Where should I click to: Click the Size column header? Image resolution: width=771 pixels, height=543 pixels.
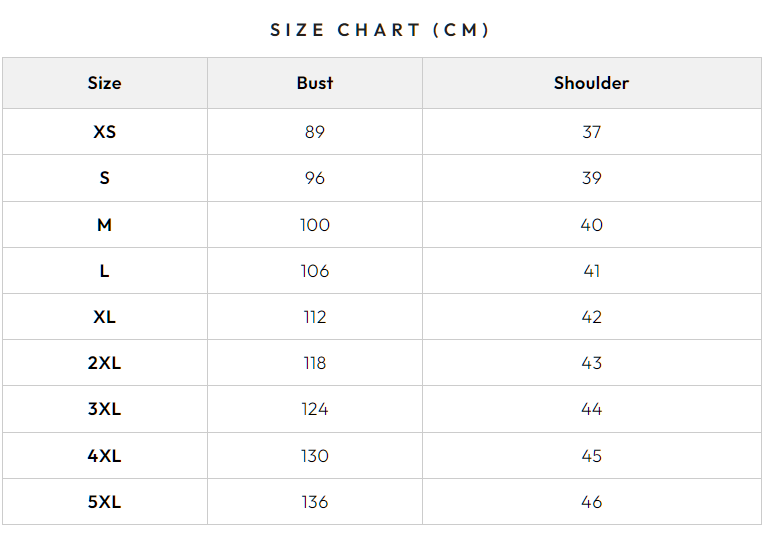coord(104,83)
